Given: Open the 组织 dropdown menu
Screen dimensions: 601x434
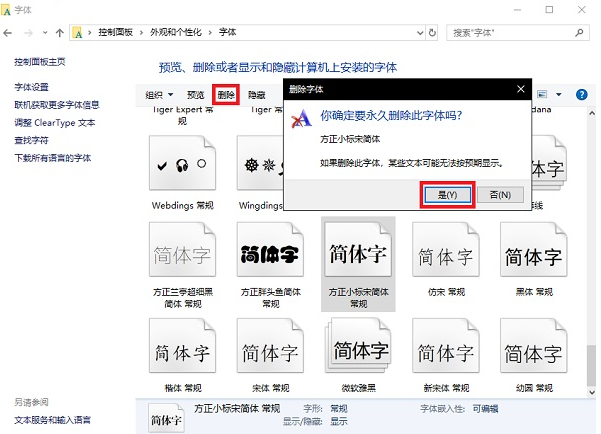Looking at the screenshot, I should click(159, 95).
